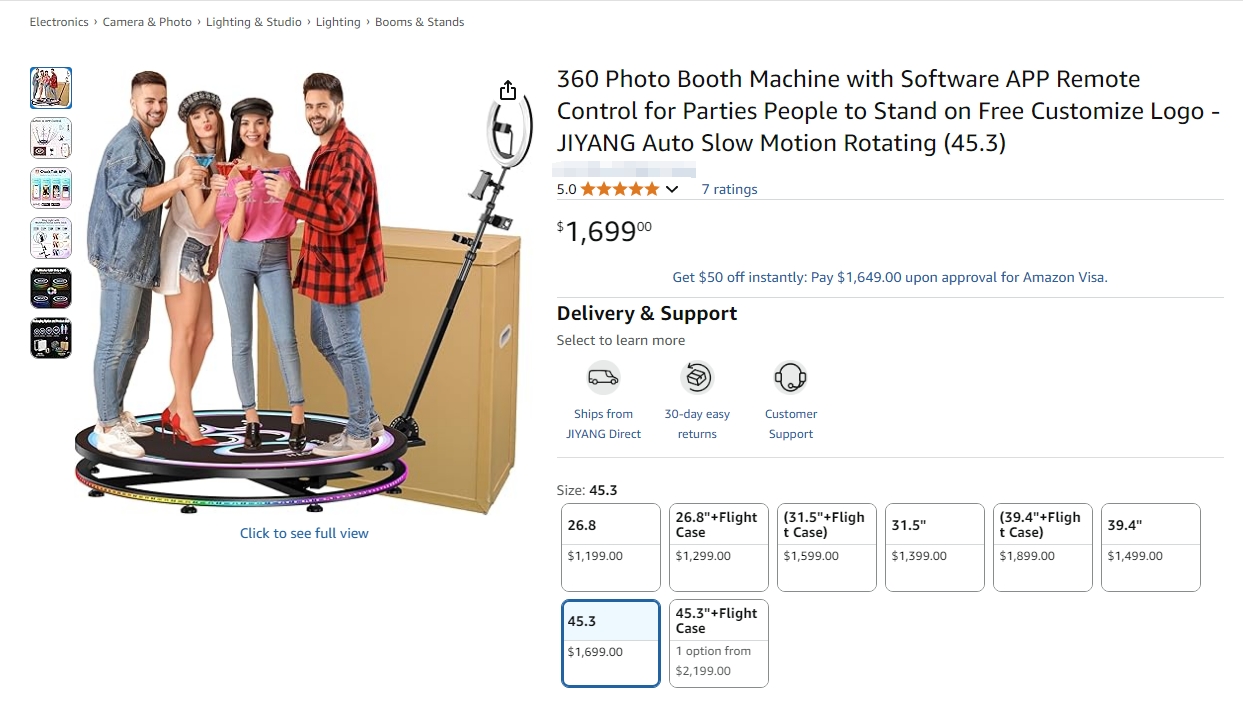Click the Amazon Visa $50 off offer
Viewport: 1243px width, 701px height.
(890, 277)
